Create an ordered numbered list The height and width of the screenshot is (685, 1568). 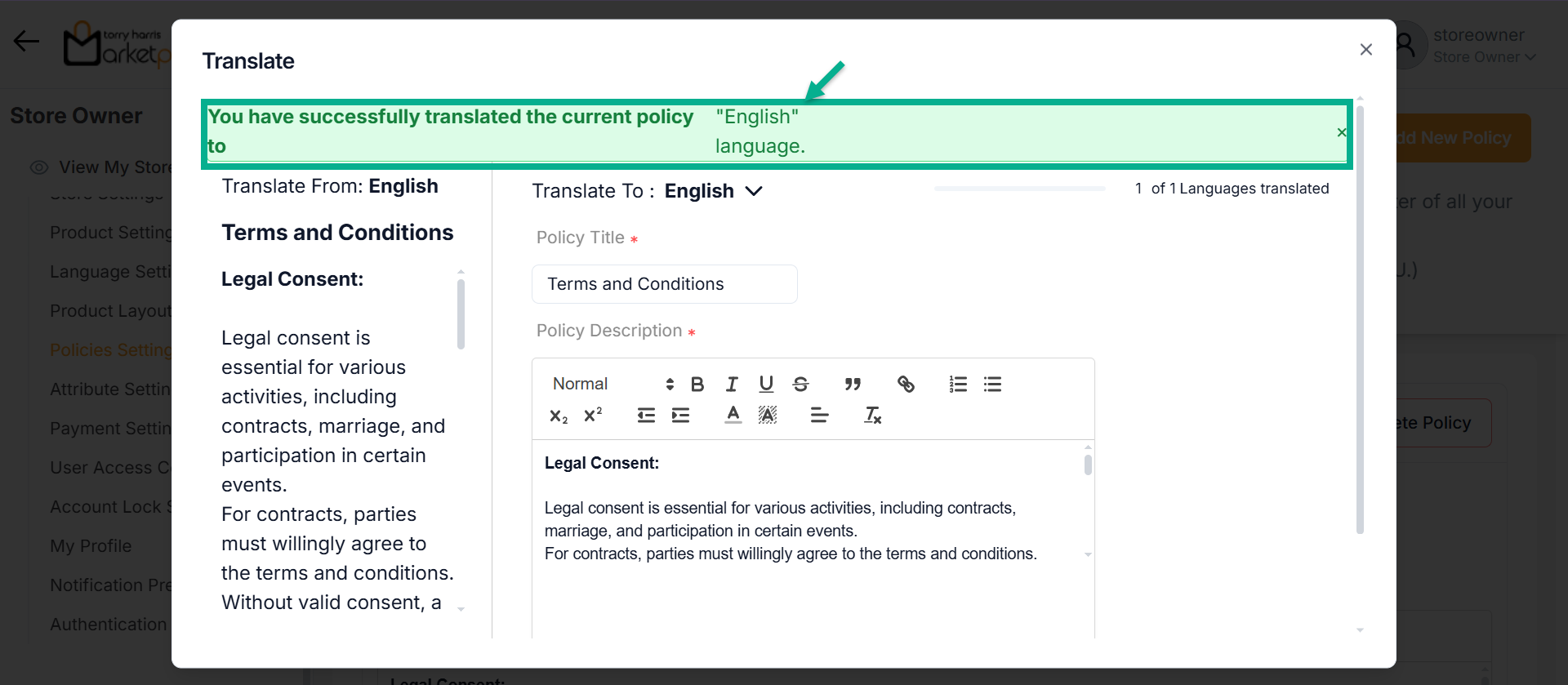[x=958, y=385]
